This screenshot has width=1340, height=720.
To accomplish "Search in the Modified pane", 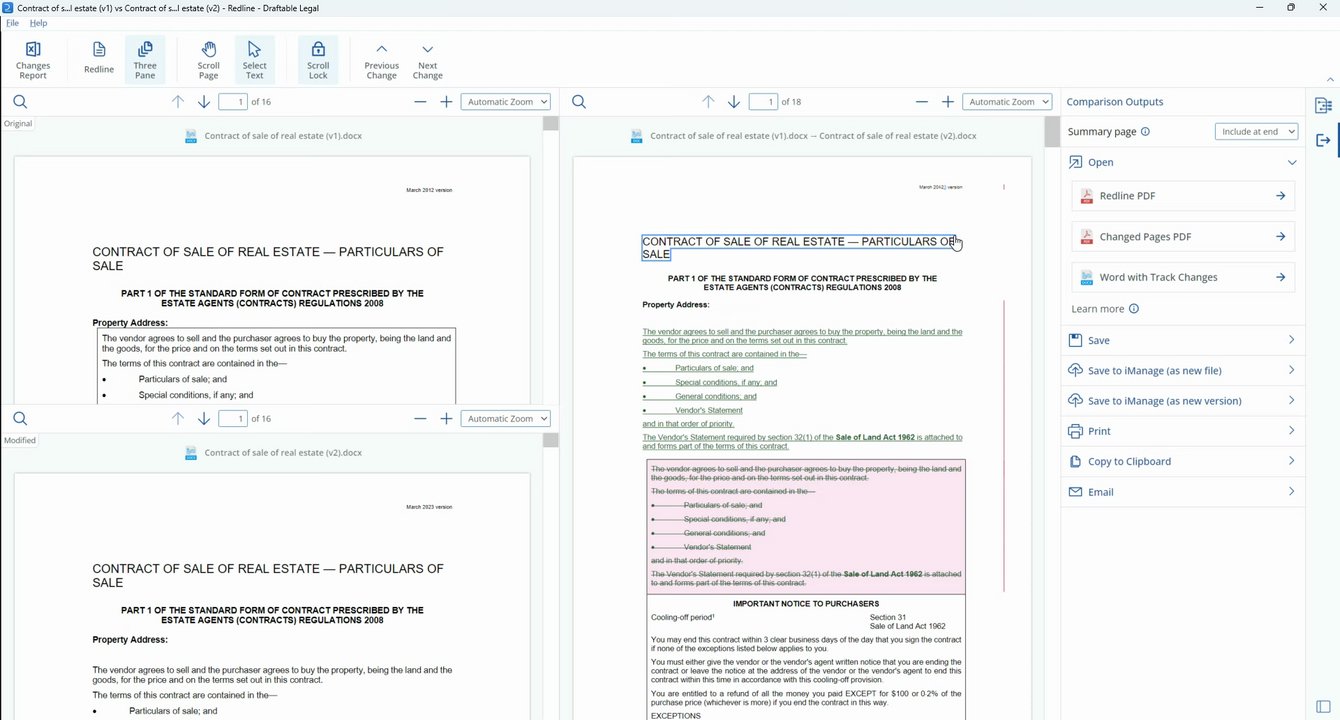I will pos(20,419).
